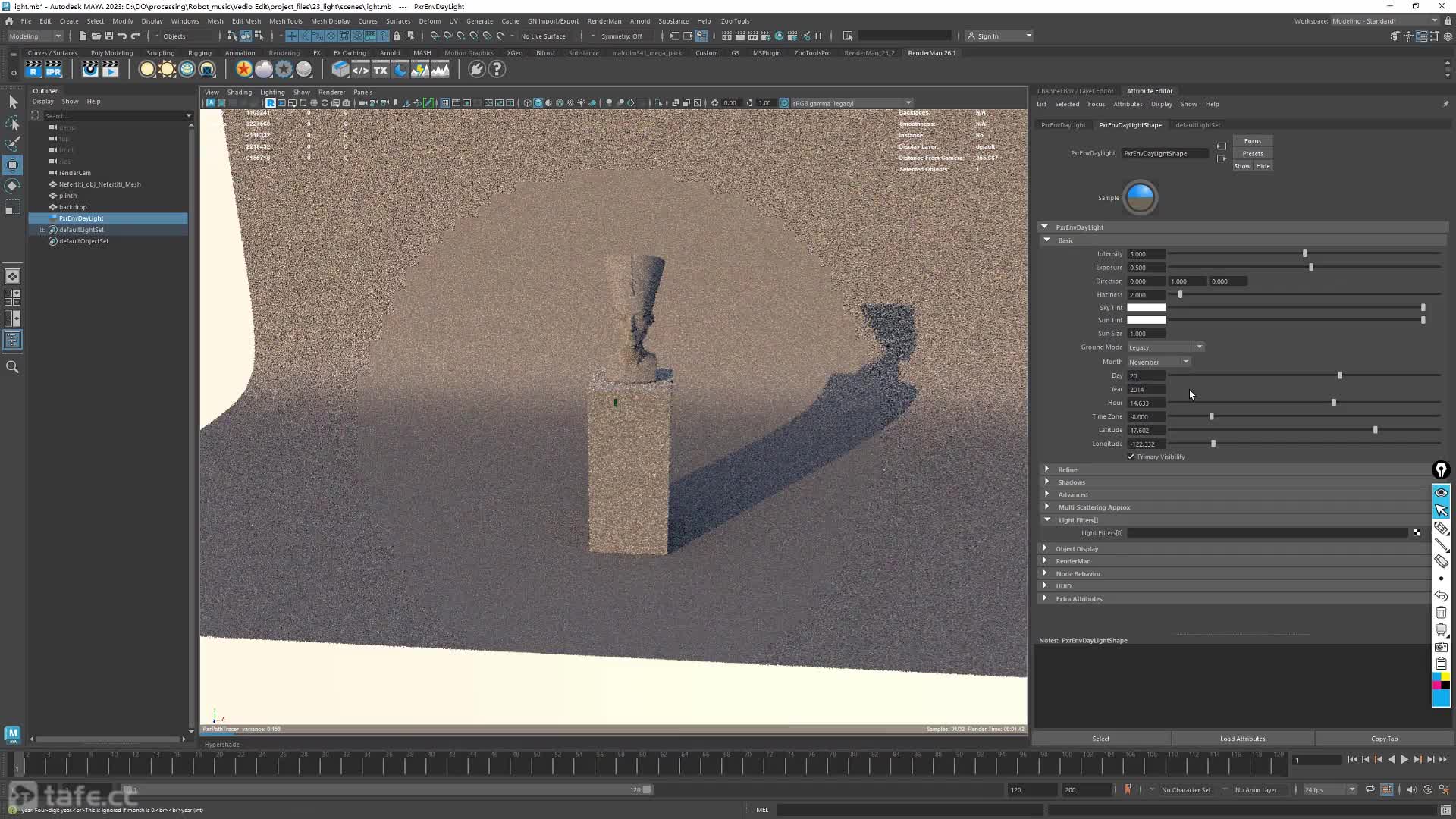The height and width of the screenshot is (819, 1456).
Task: Toggle the Single Perspective View layout button
Action: pos(13,277)
